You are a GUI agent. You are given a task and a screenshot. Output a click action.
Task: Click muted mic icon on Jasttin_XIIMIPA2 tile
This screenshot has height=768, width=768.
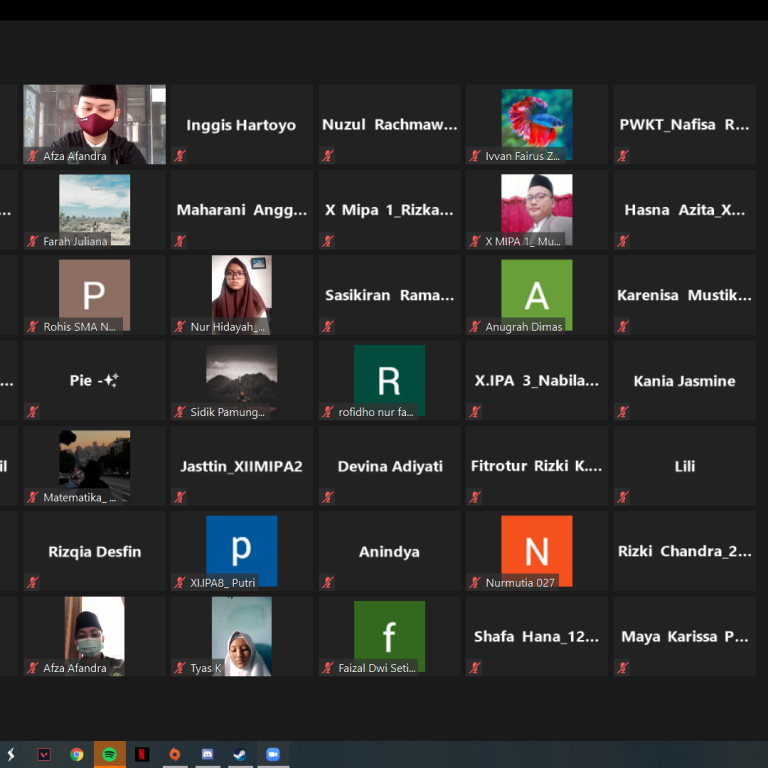(180, 498)
